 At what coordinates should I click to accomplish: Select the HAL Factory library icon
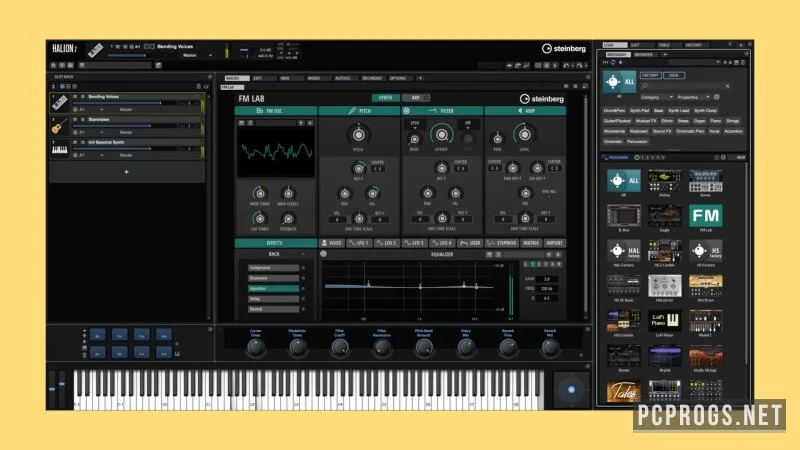pyautogui.click(x=624, y=251)
